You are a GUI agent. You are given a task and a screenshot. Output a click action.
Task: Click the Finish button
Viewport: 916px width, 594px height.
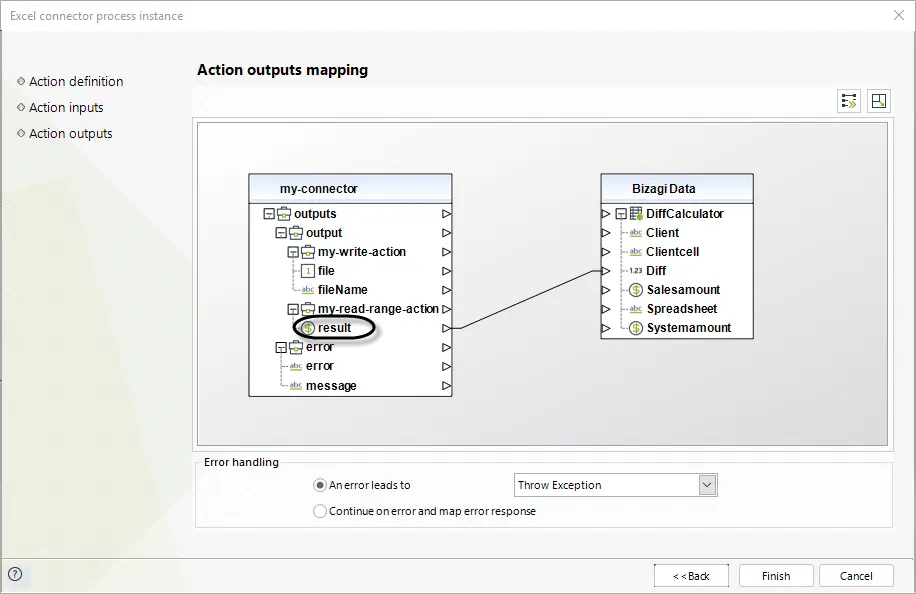click(776, 576)
